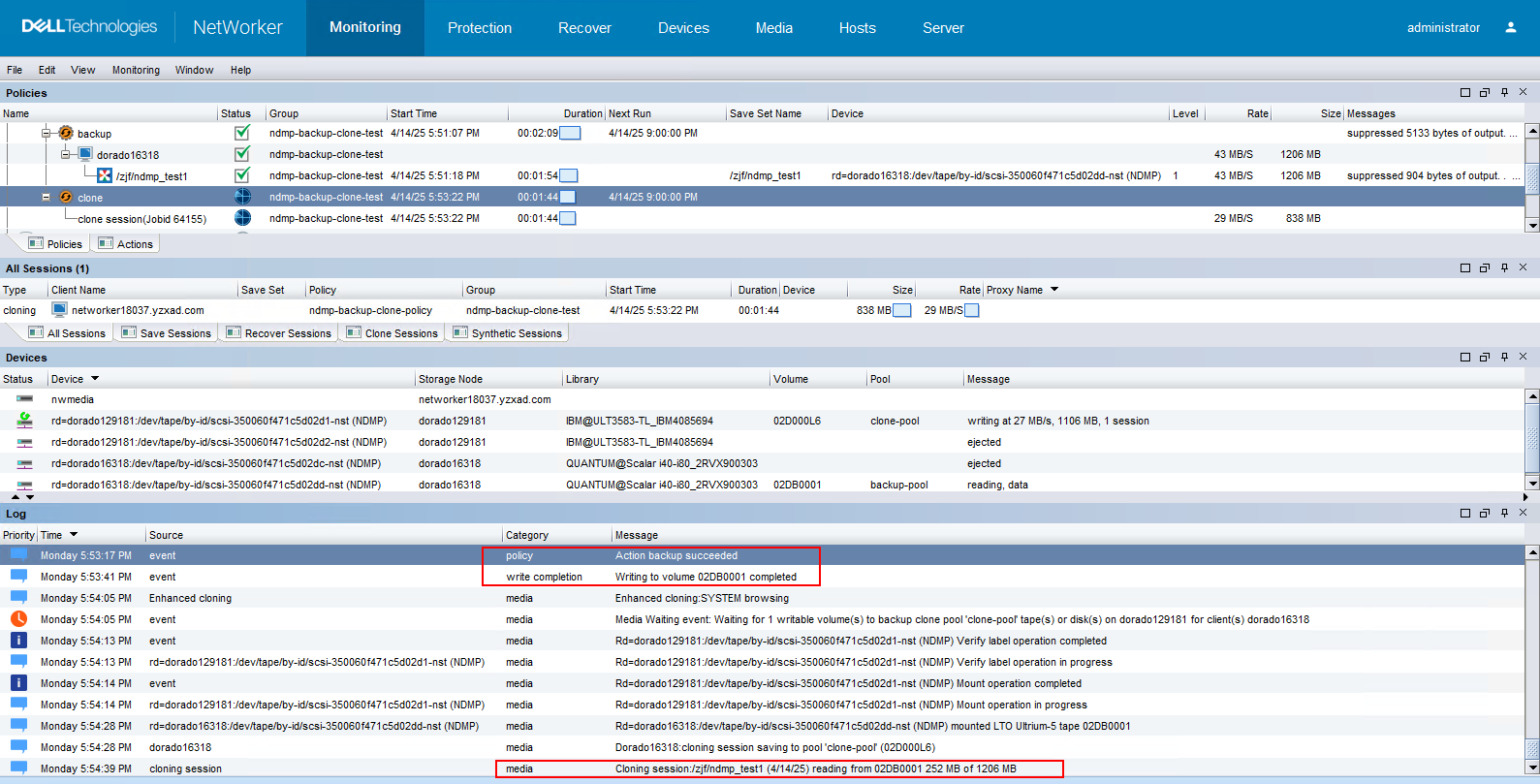Switch to the Clone Sessions tab
This screenshot has width=1540, height=784.
392,333
